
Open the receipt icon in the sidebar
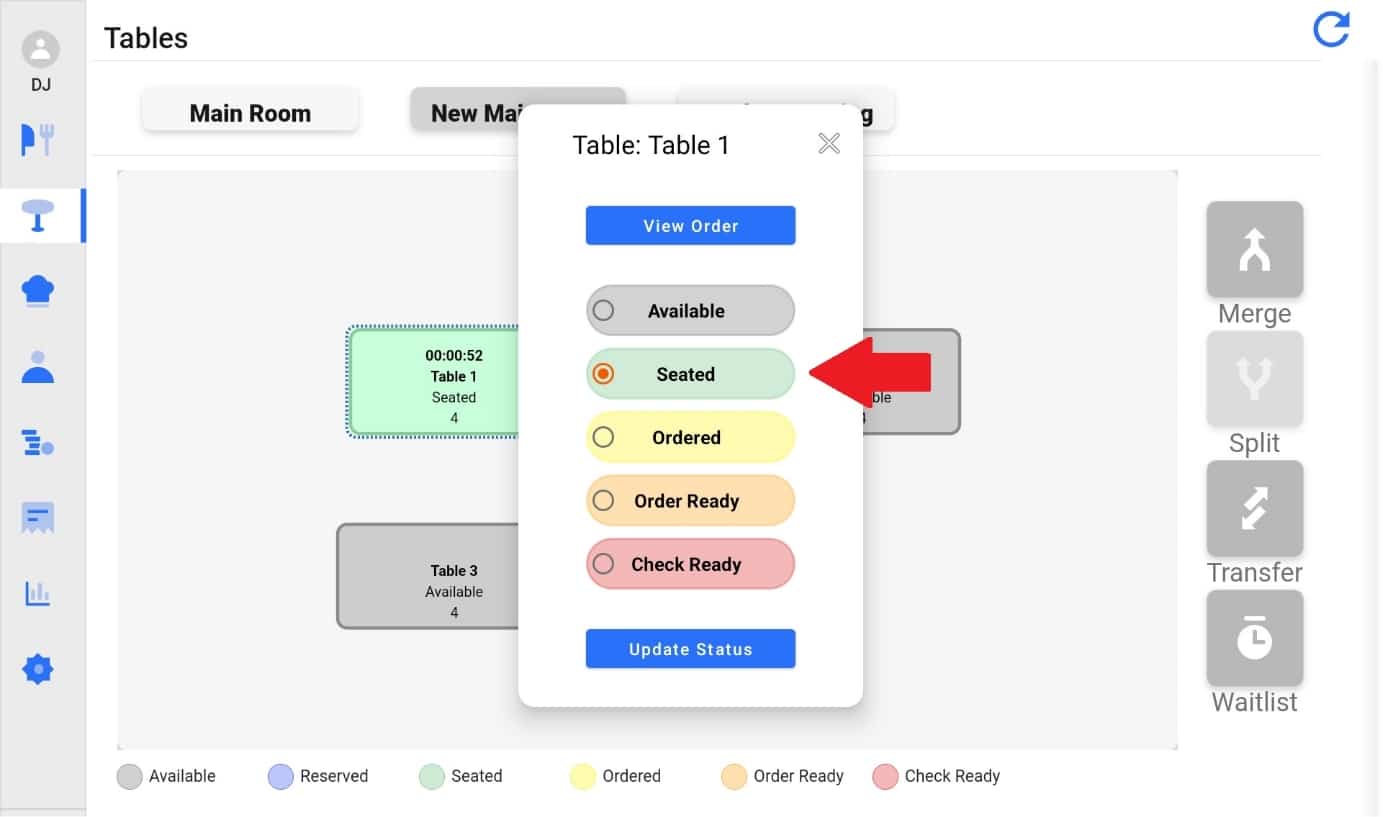[x=38, y=518]
